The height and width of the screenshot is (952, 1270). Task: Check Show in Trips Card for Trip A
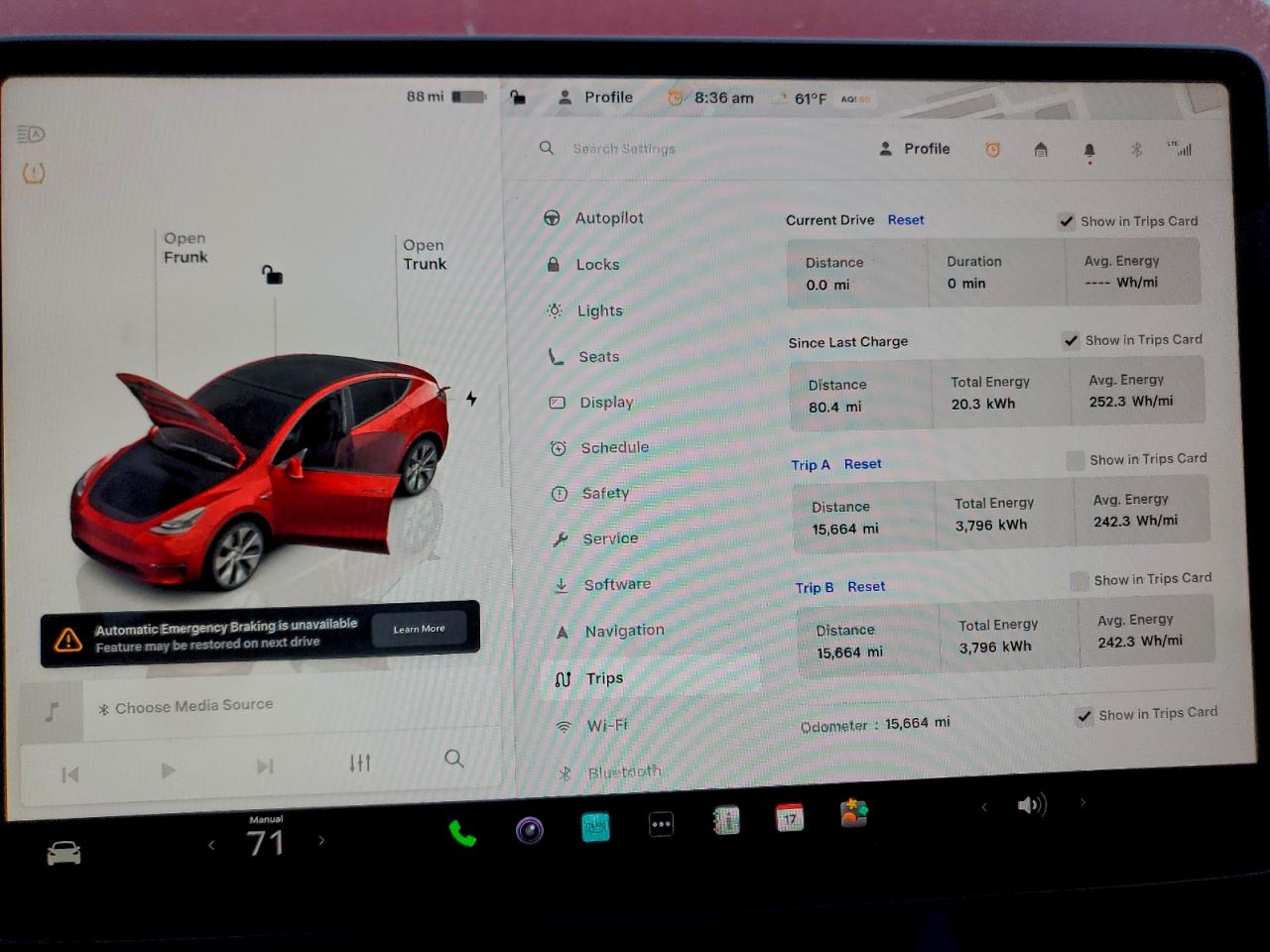[1075, 460]
